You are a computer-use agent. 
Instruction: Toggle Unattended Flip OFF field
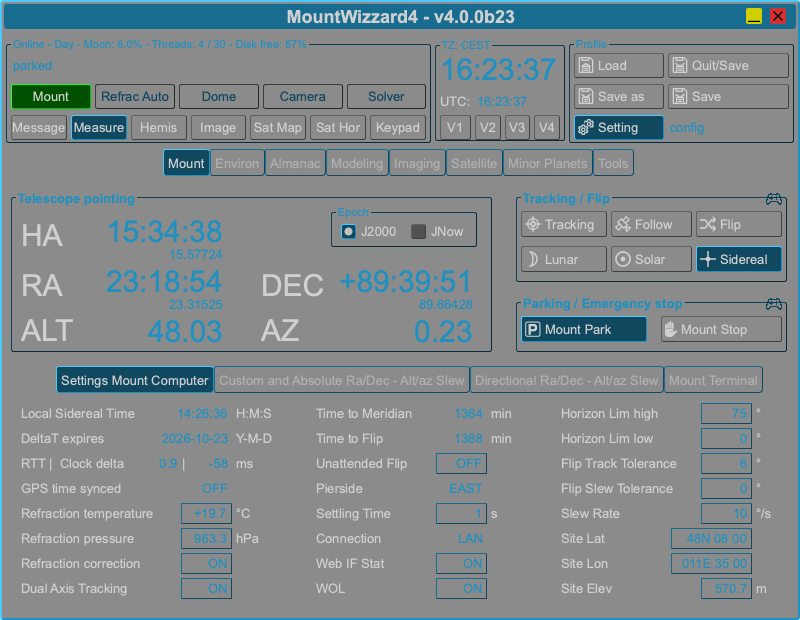462,463
